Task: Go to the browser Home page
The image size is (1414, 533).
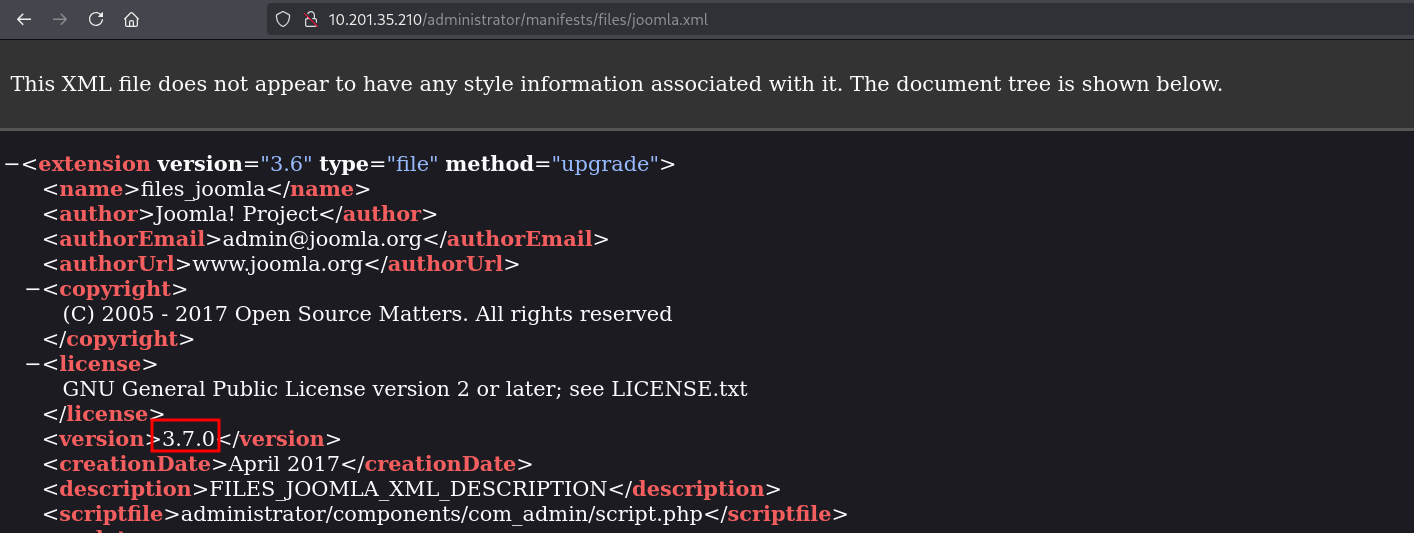Action: point(131,19)
